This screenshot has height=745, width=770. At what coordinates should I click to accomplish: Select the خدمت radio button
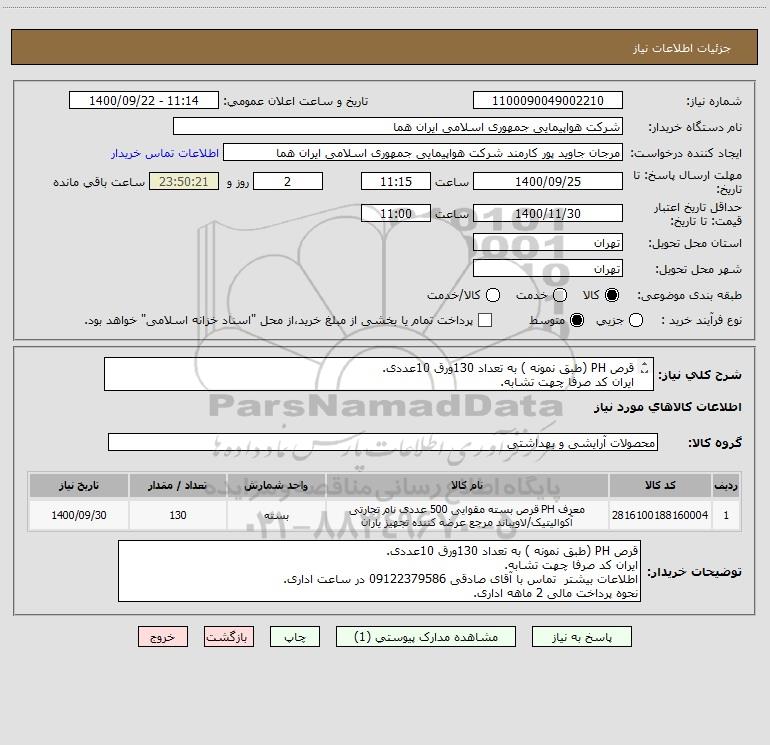tap(560, 295)
